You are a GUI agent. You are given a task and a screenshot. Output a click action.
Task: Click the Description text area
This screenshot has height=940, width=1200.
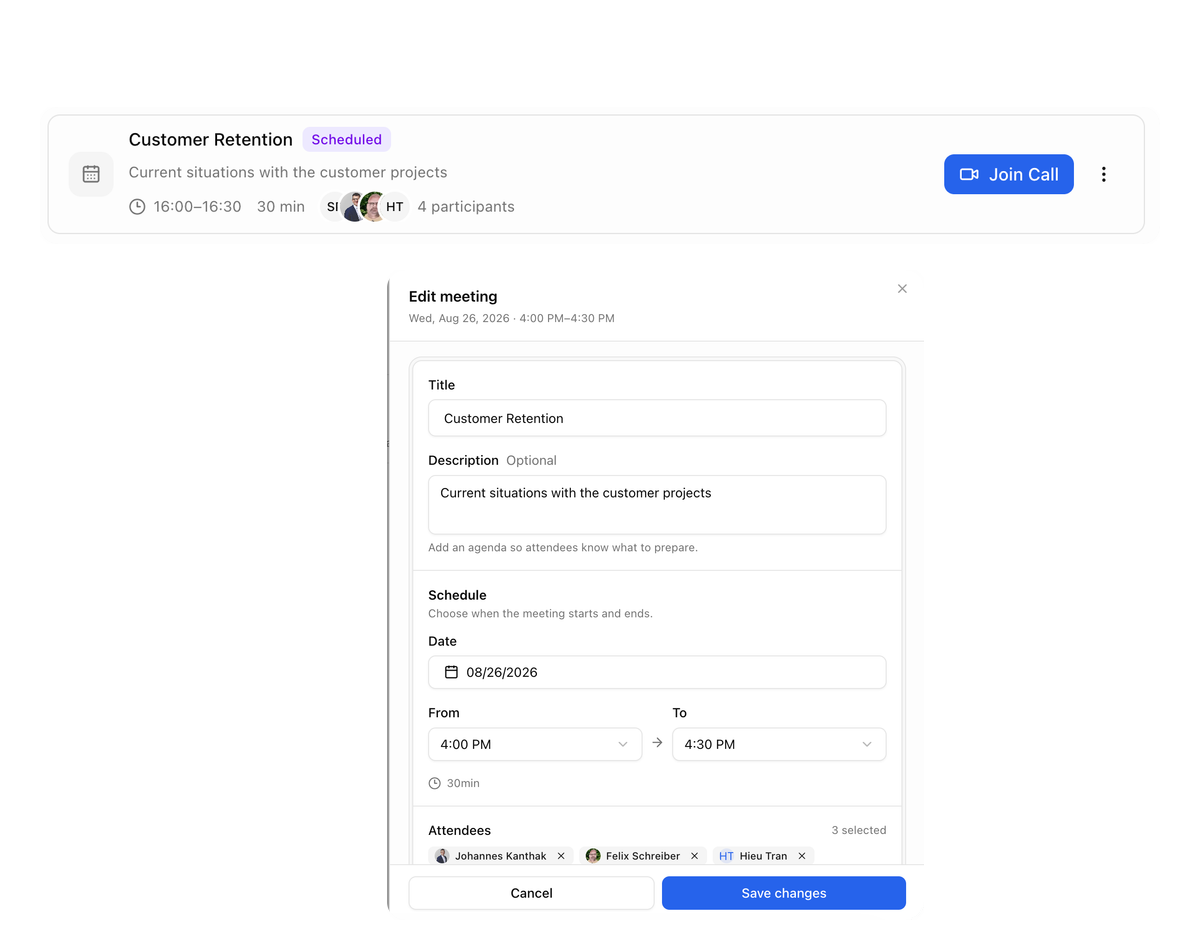coord(657,505)
